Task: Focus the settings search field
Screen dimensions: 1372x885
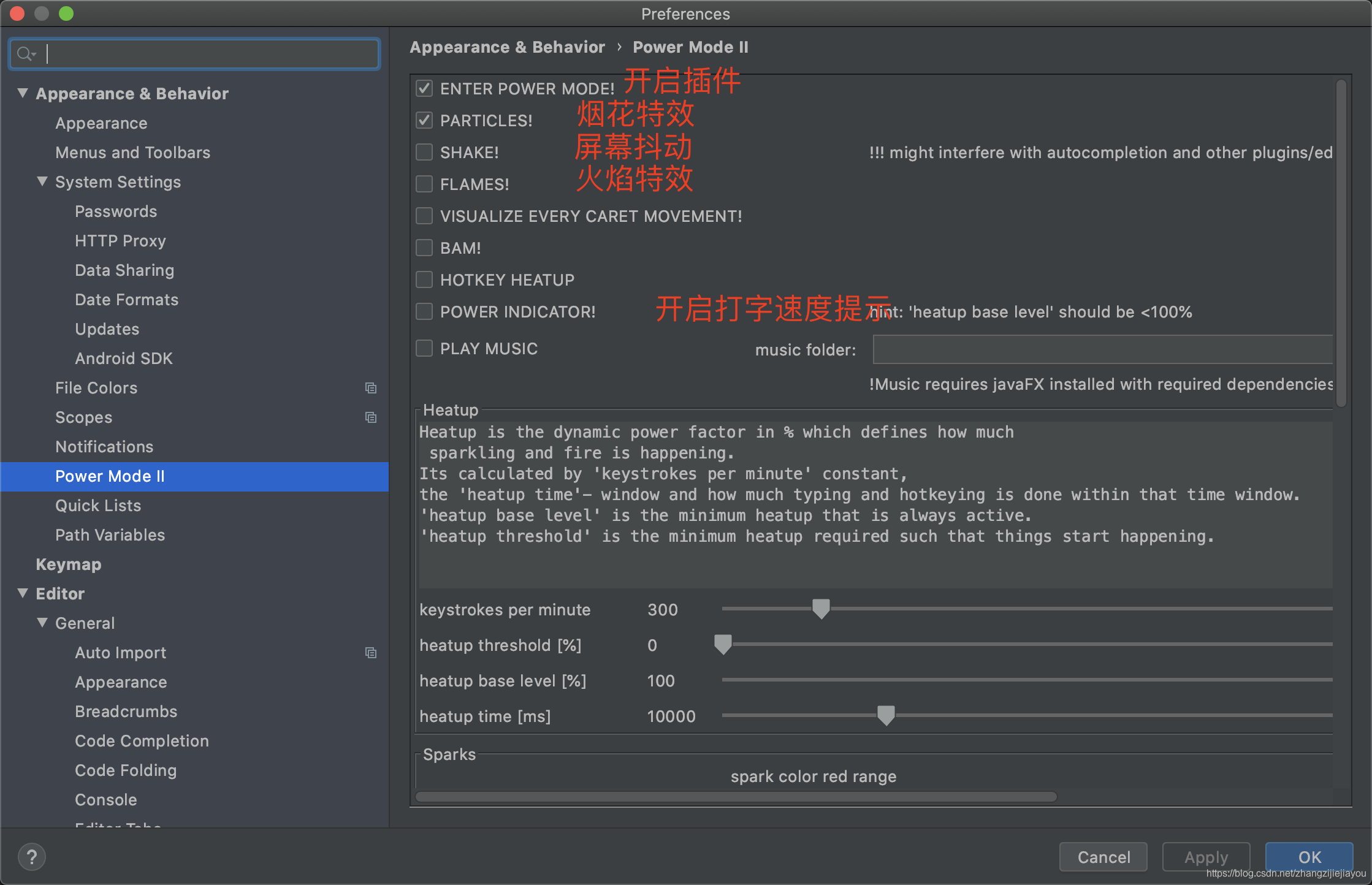Action: click(x=195, y=54)
